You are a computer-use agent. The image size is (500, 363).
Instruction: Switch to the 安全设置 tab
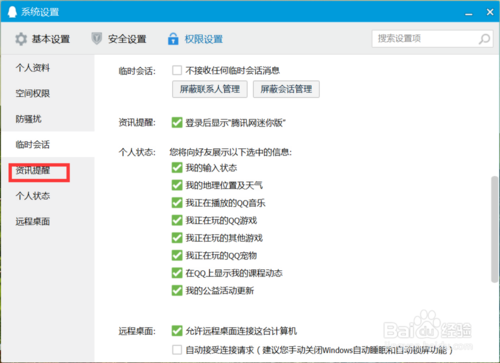tap(119, 39)
